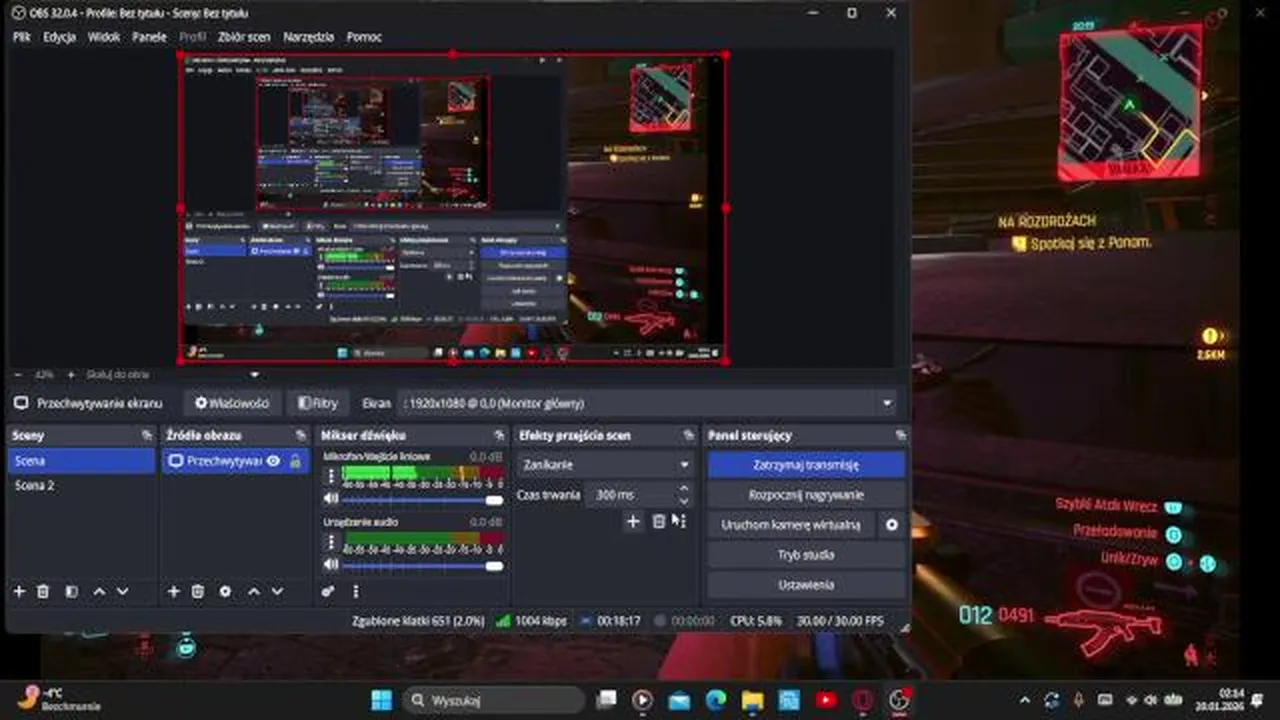
Task: Add a new scene in Sceny panel
Action: click(x=19, y=592)
